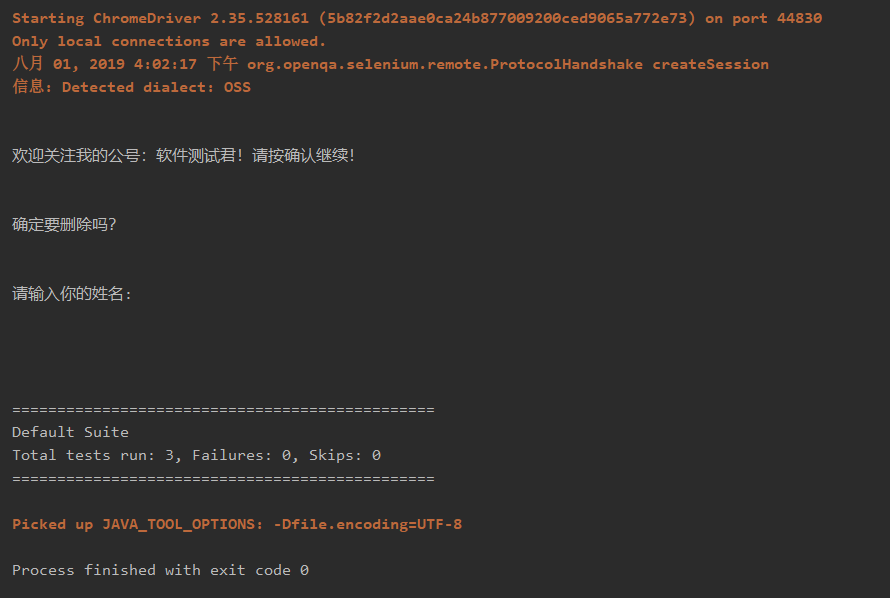
Task: Click the 'Total tests run: 3' text
Action: 93,455
